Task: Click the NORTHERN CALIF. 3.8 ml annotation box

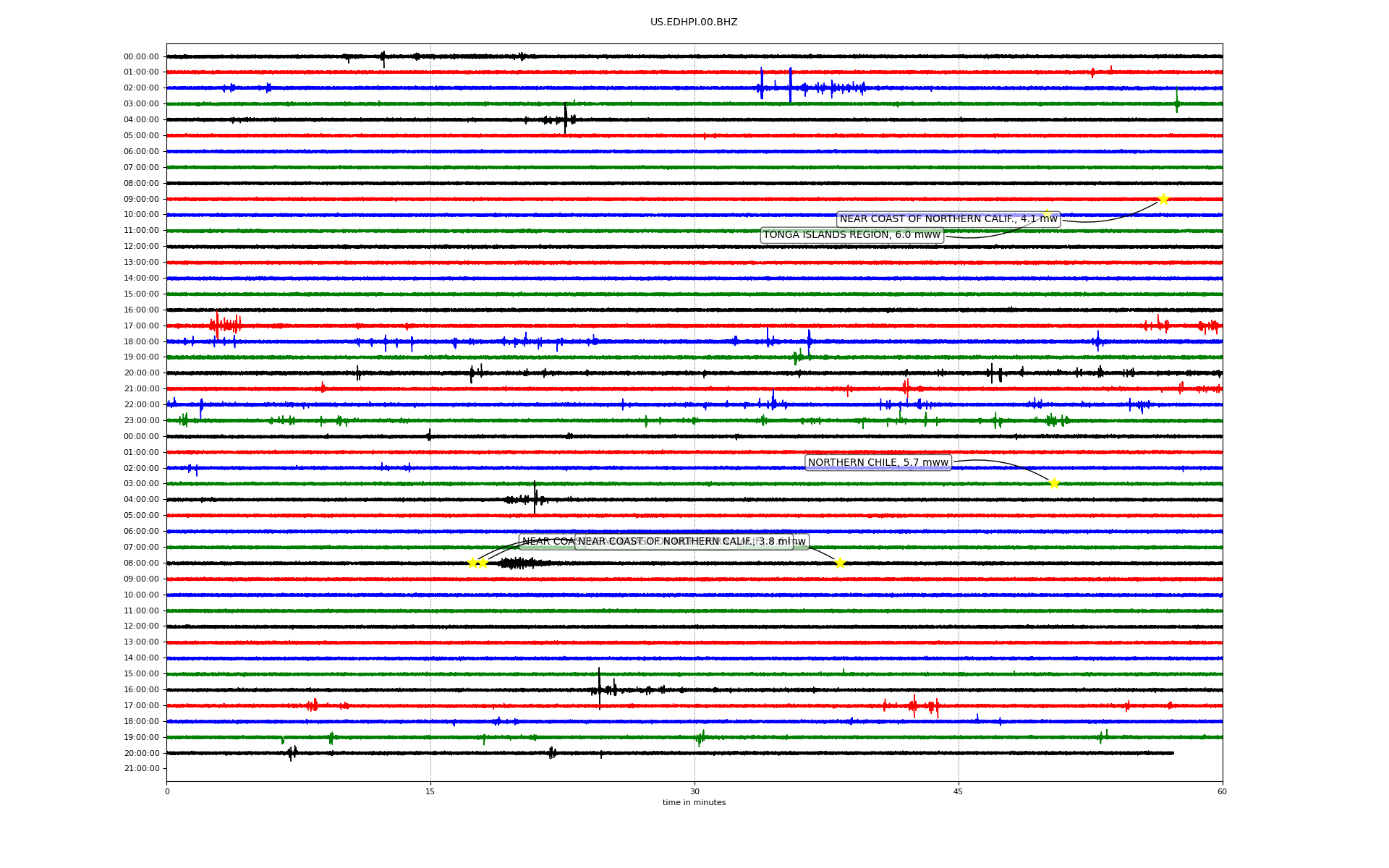Action: [x=684, y=542]
